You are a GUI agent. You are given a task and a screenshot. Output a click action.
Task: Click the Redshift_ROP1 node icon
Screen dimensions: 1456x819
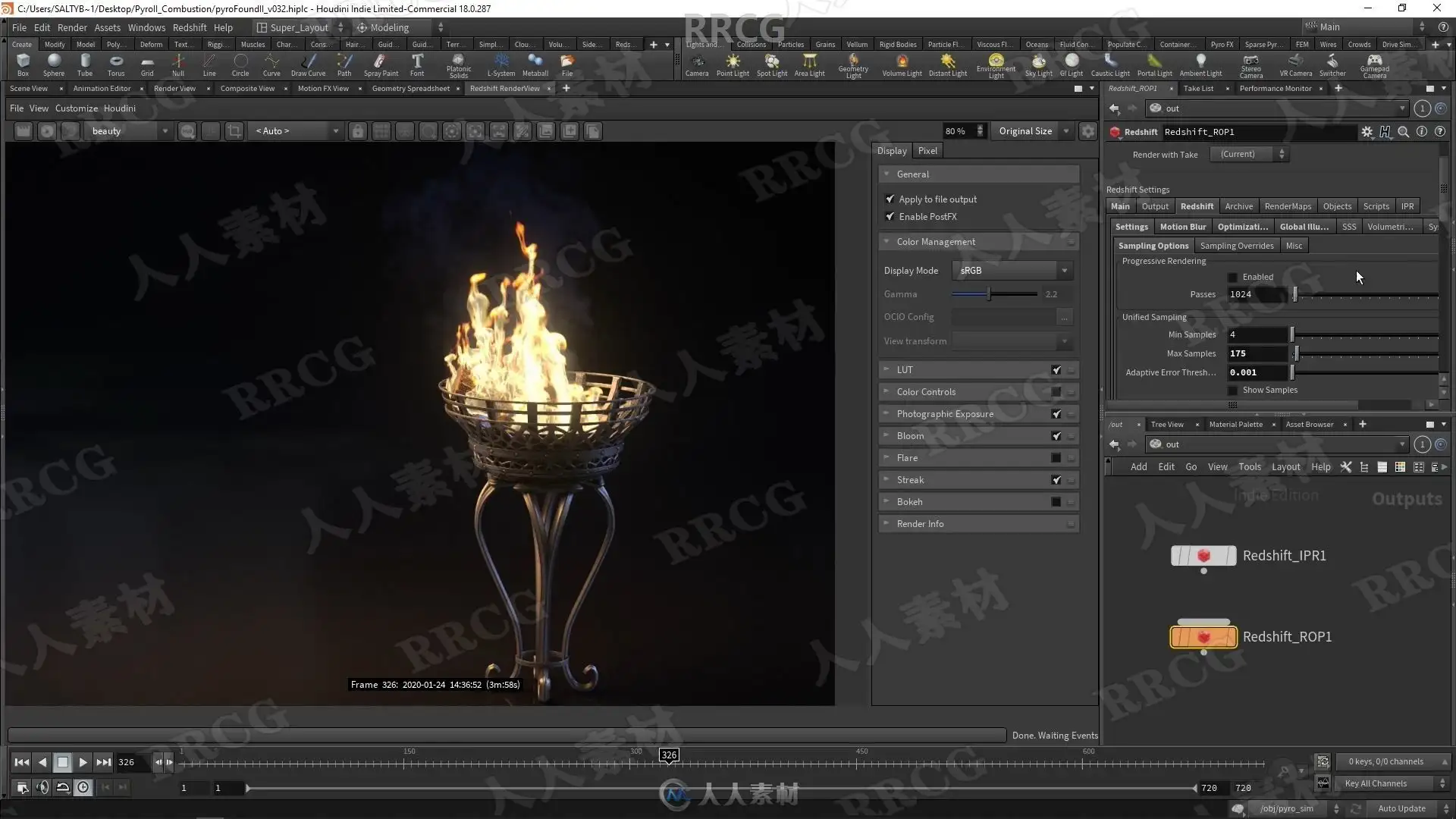click(x=1203, y=637)
